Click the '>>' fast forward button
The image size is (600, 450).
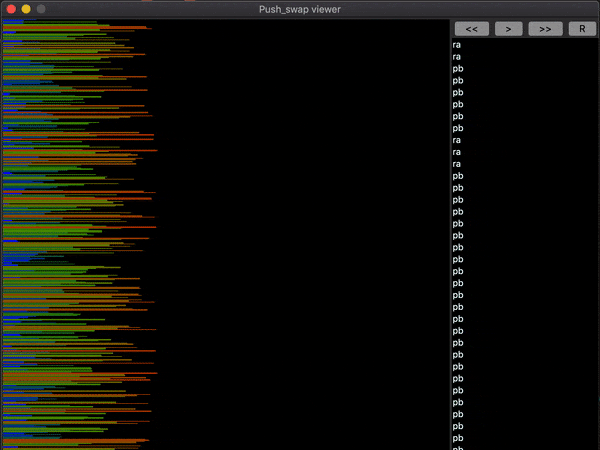(545, 29)
